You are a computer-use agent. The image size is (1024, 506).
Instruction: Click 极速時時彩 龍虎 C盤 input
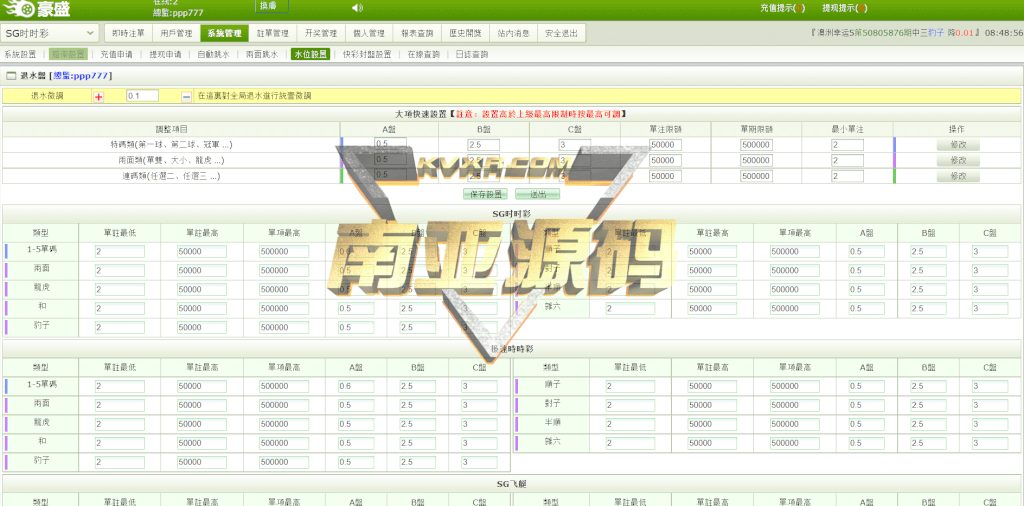[x=479, y=424]
